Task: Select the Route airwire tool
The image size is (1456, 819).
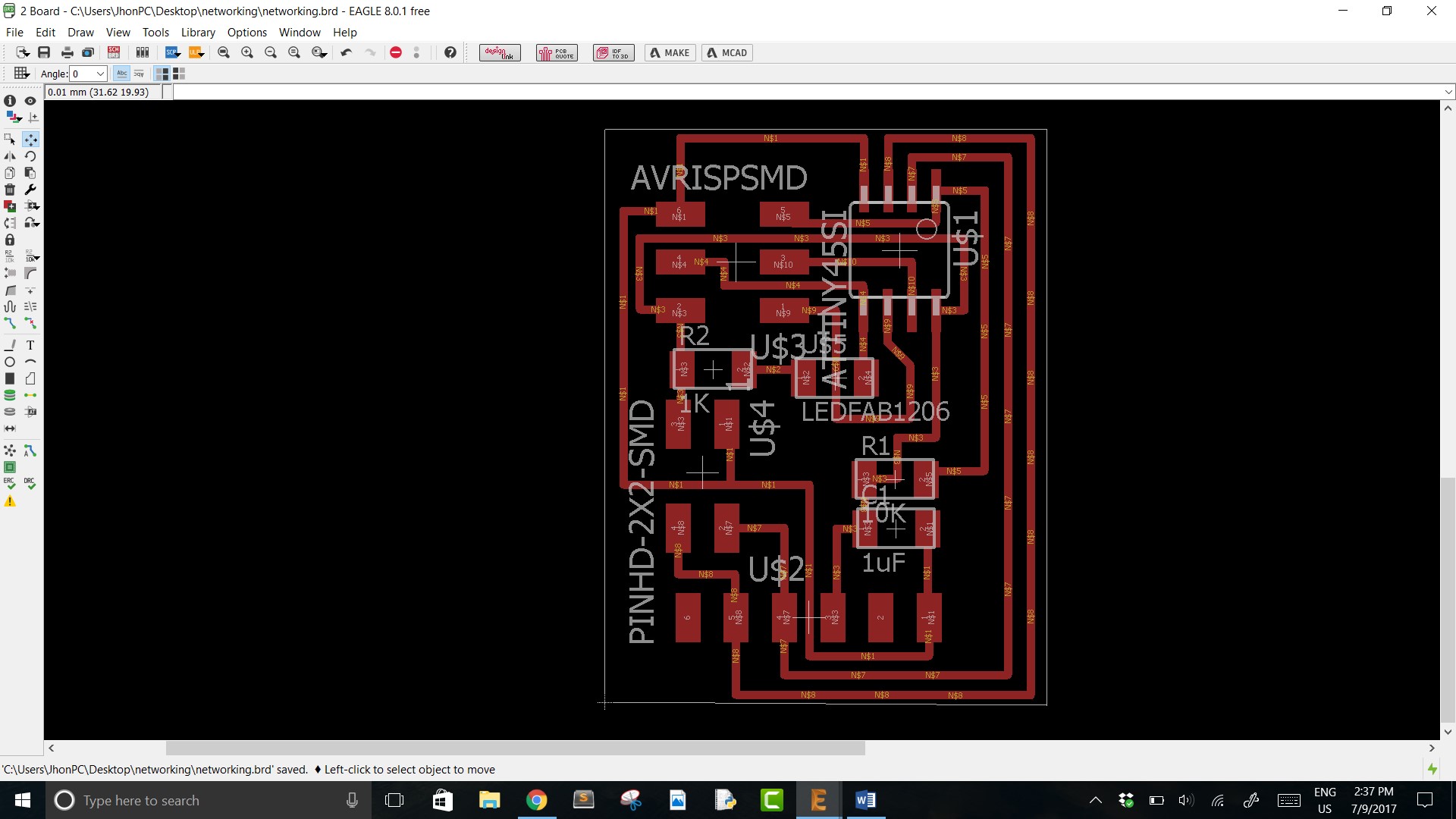Action: coord(10,323)
